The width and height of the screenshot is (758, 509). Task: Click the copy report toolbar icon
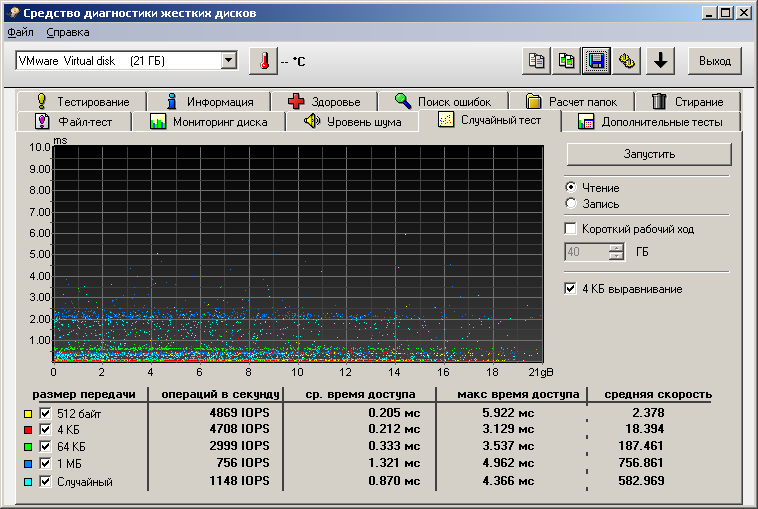(537, 61)
